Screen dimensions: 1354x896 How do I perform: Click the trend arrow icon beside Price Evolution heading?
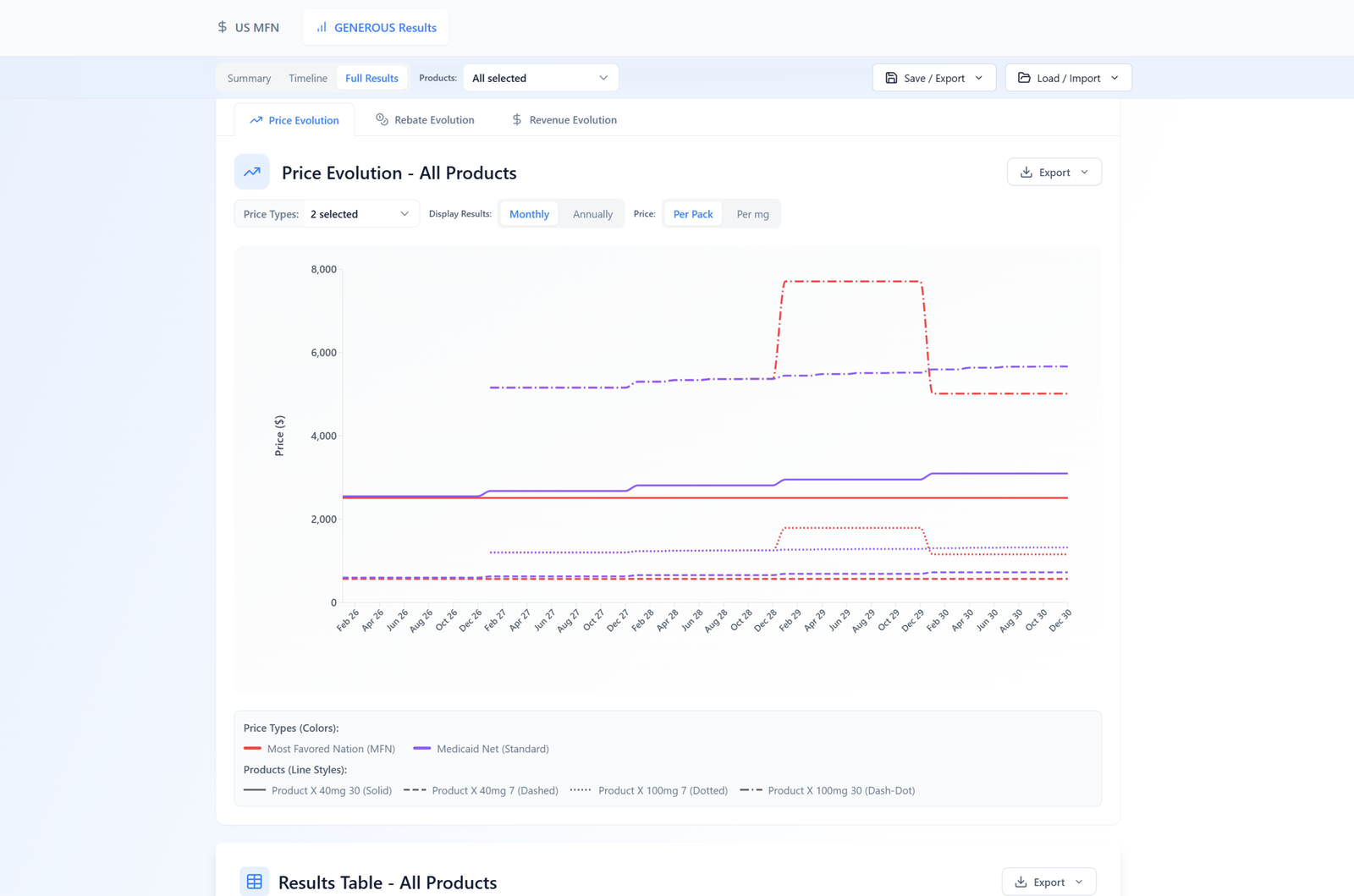click(x=252, y=172)
